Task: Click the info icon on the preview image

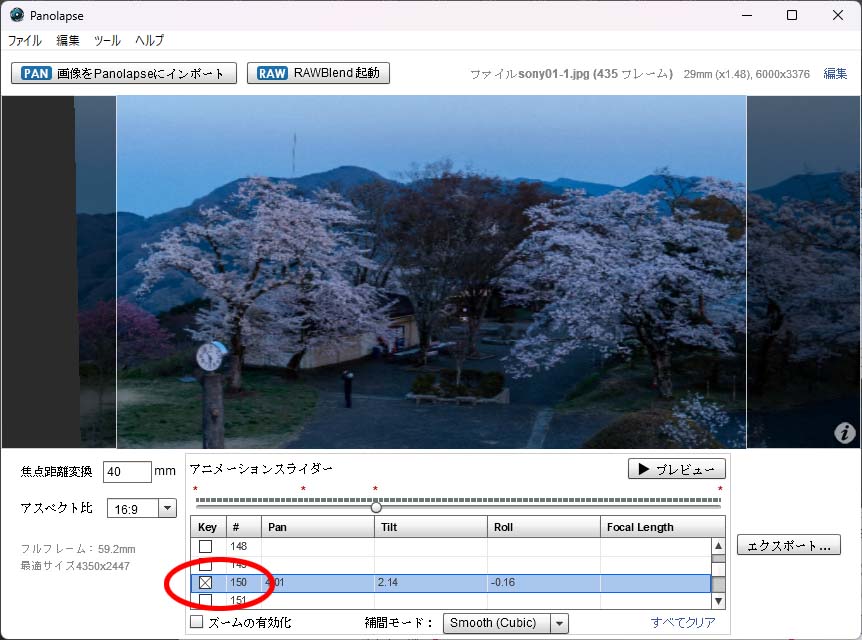Action: click(x=844, y=432)
